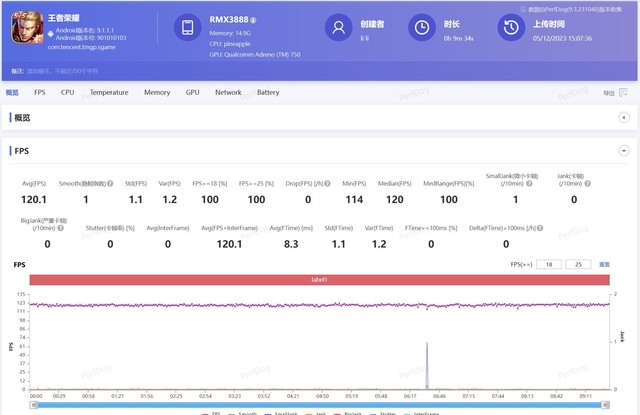This screenshot has height=415, width=640.
Task: Click the export icon beside 导出
Action: (x=624, y=93)
